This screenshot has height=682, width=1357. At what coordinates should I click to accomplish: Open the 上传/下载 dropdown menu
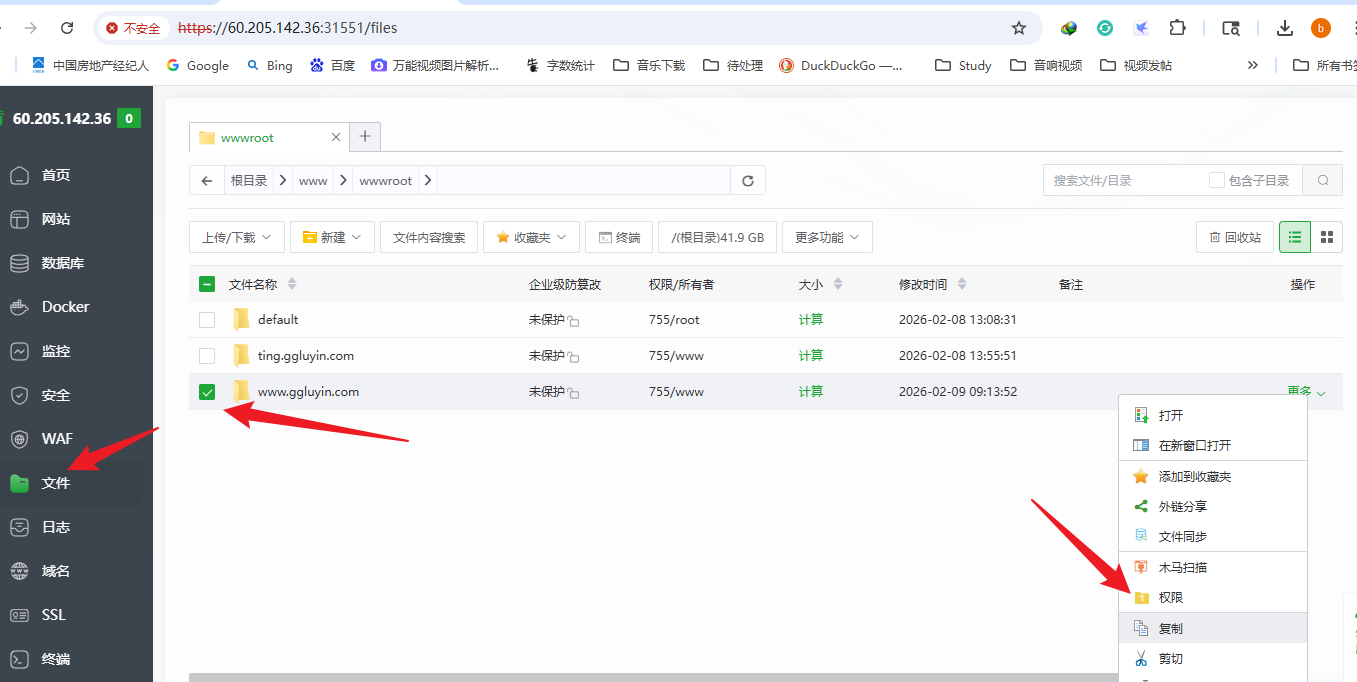(236, 237)
